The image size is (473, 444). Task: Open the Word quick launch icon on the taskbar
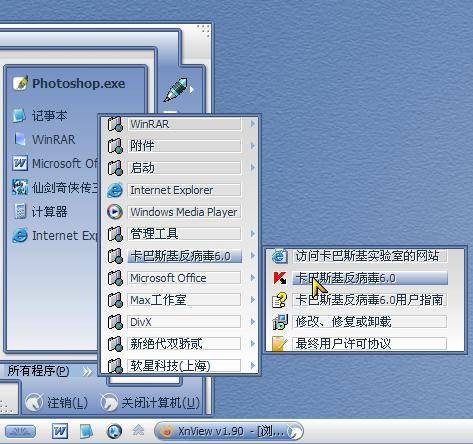60,431
